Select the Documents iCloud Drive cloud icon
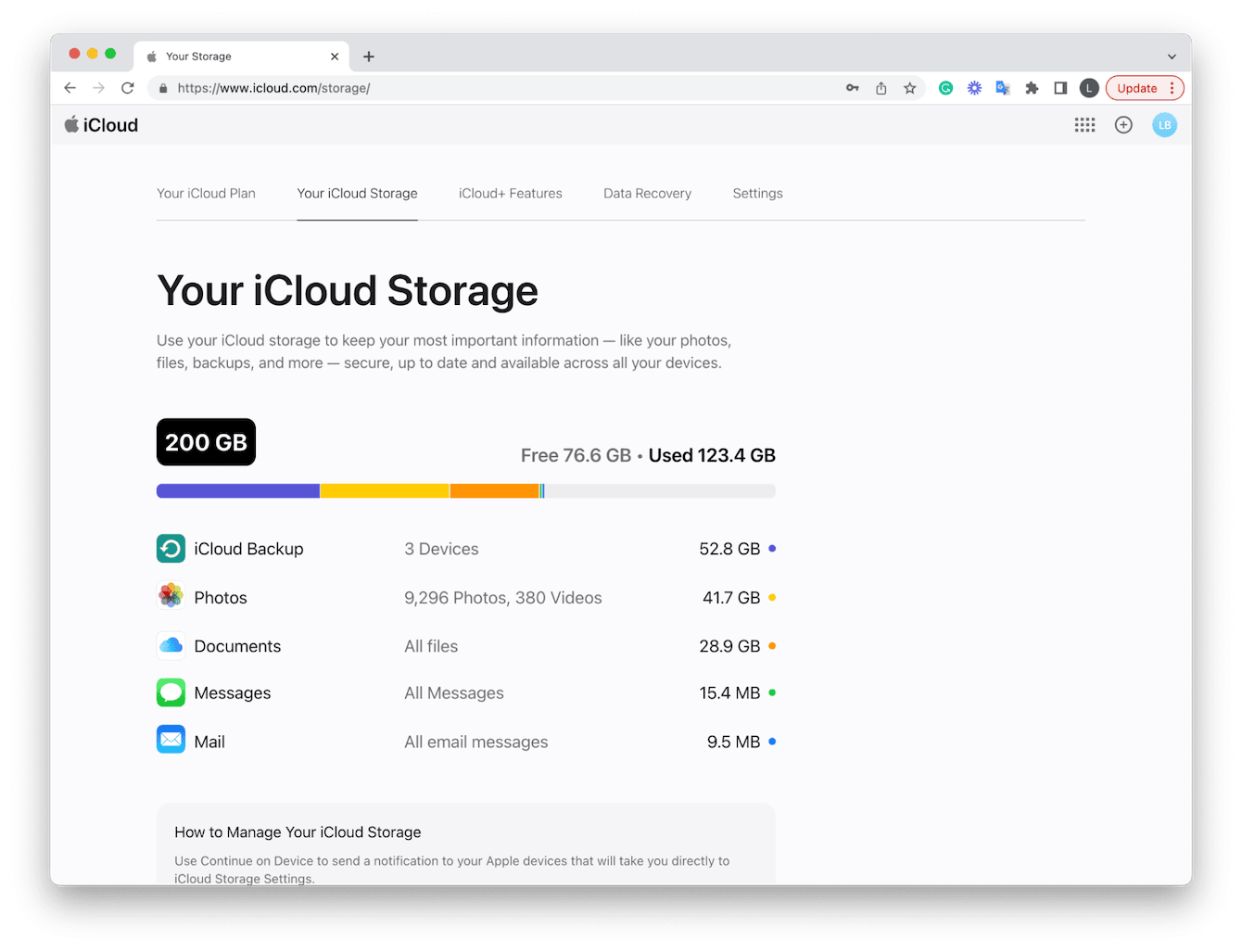Screen dimensions: 1242x952 click(171, 644)
